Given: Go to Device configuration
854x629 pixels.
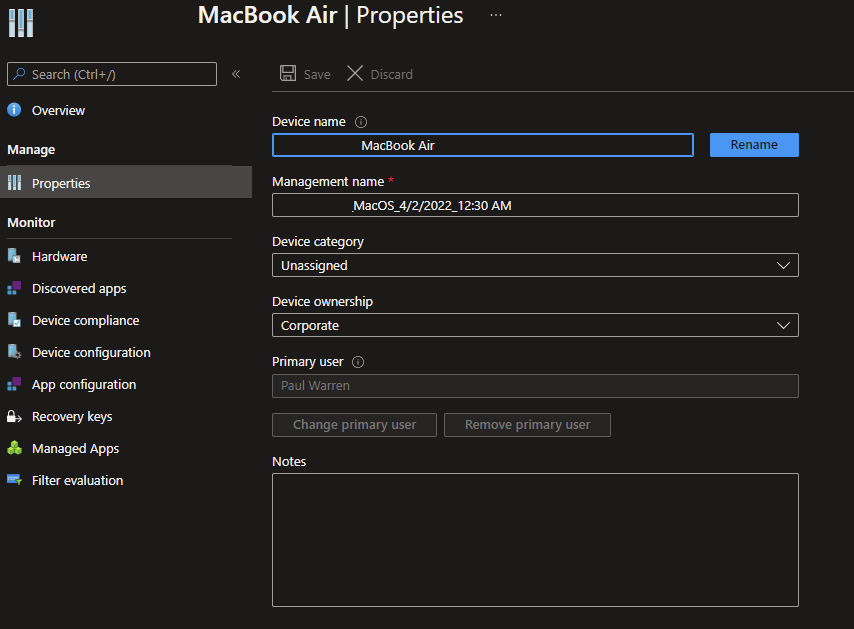Looking at the screenshot, I should [91, 353].
